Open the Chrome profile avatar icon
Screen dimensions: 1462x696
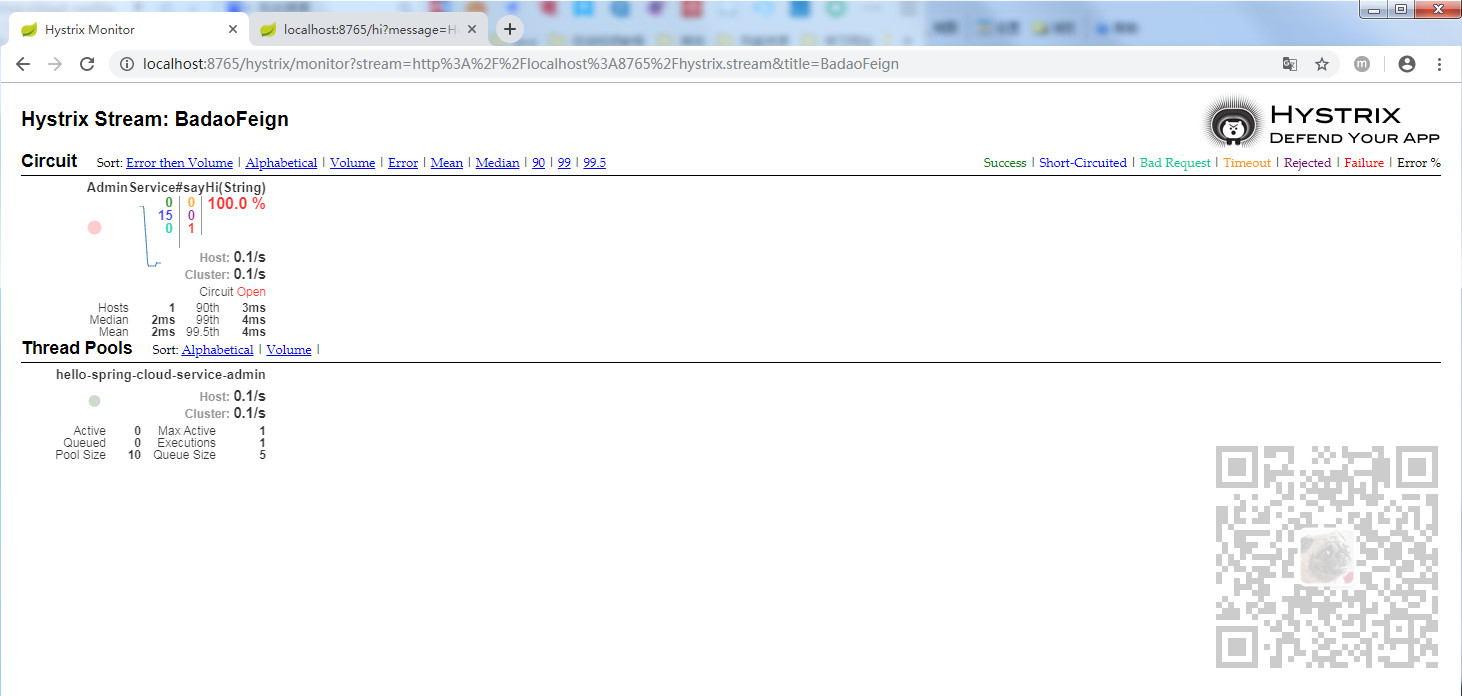tap(1407, 64)
